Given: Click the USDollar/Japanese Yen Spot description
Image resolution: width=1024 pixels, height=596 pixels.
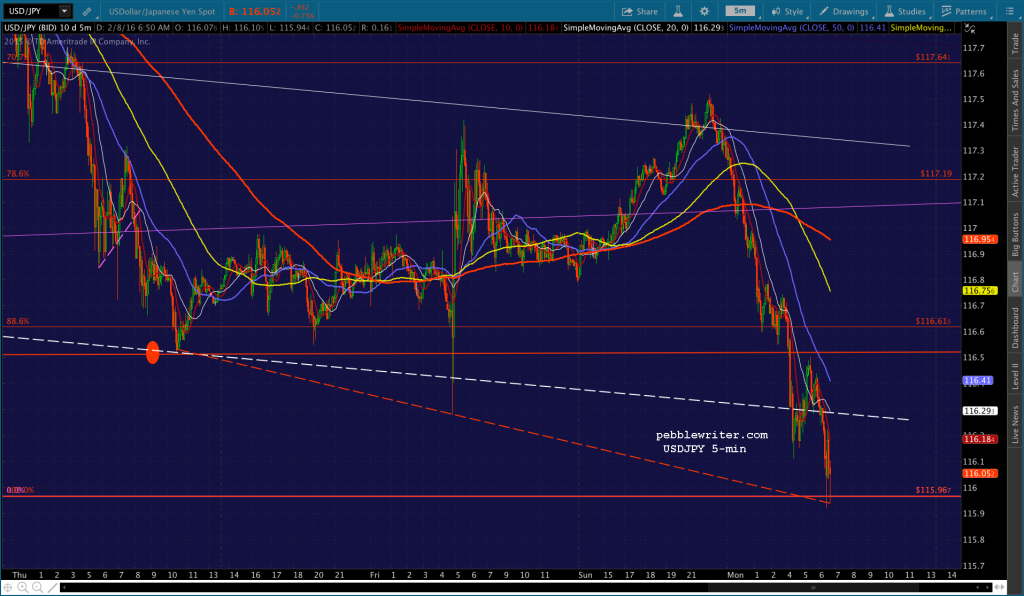Looking at the screenshot, I should pyautogui.click(x=161, y=11).
